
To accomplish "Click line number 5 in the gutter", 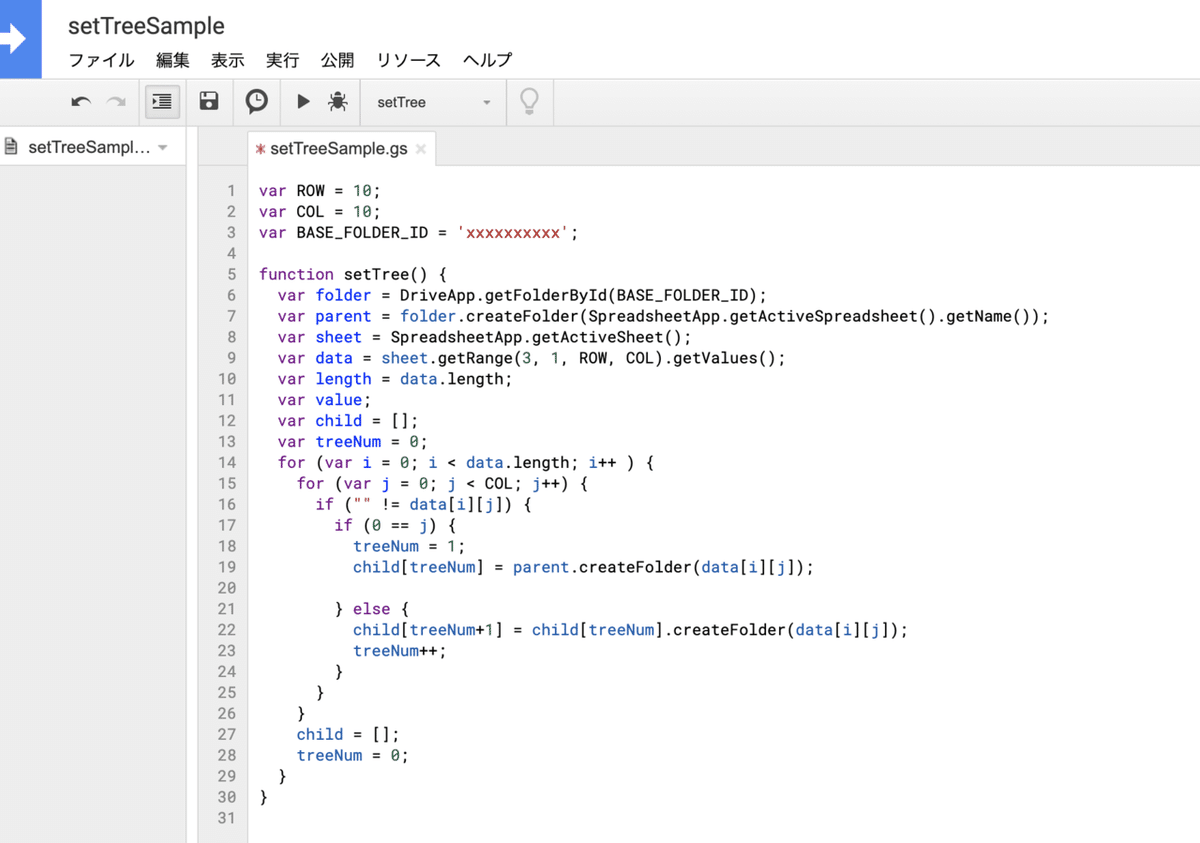I will pos(231,274).
